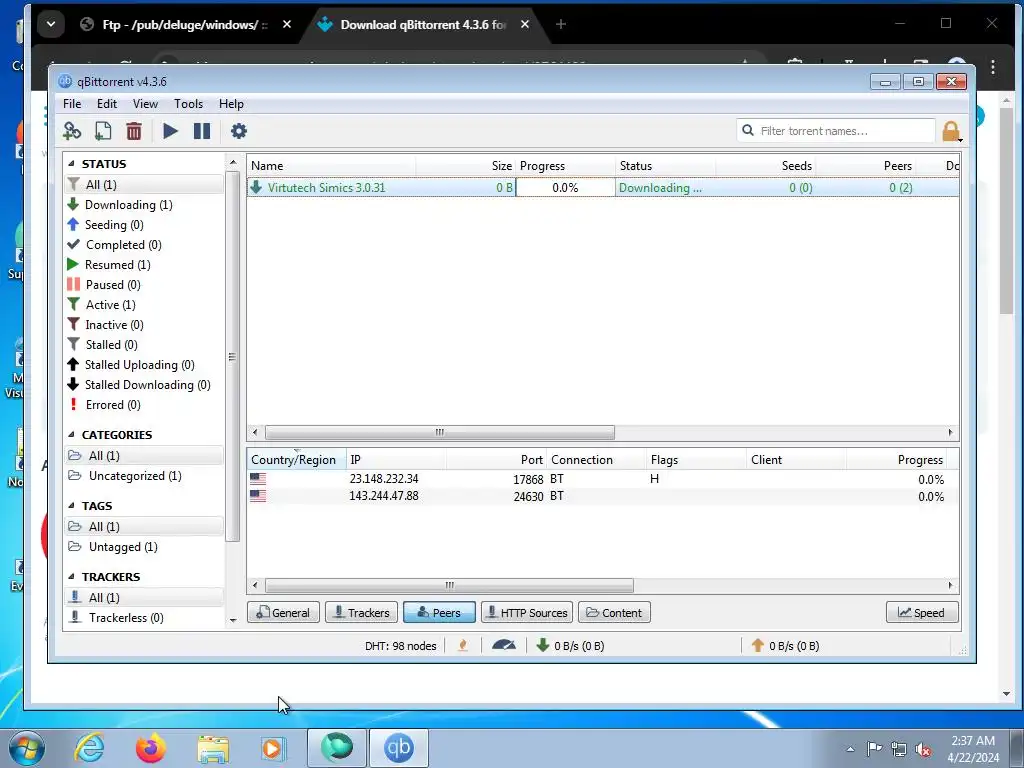Click the Speed graph button
Screen dimensions: 1024x768
click(922, 613)
